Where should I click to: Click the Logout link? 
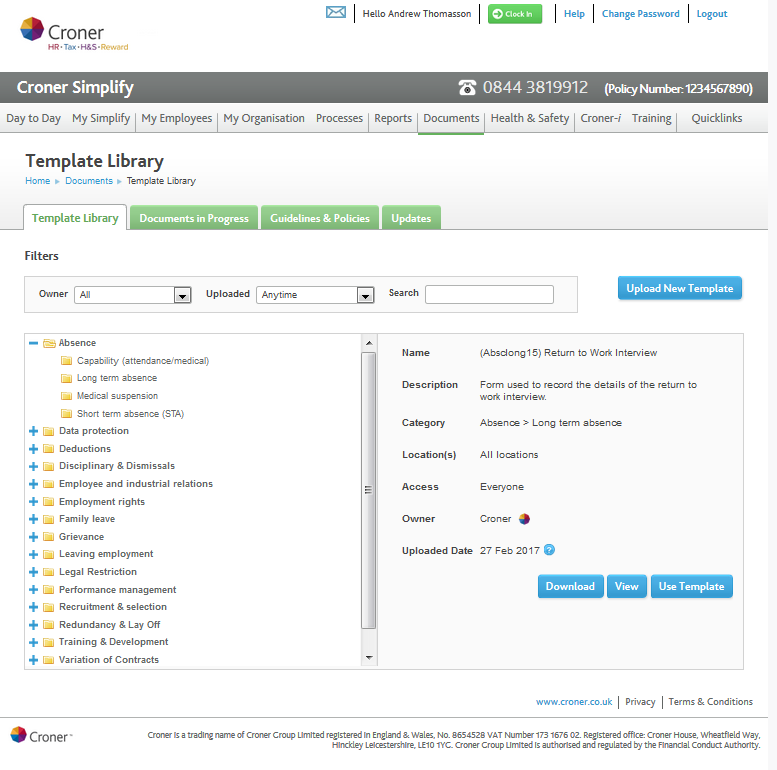712,14
